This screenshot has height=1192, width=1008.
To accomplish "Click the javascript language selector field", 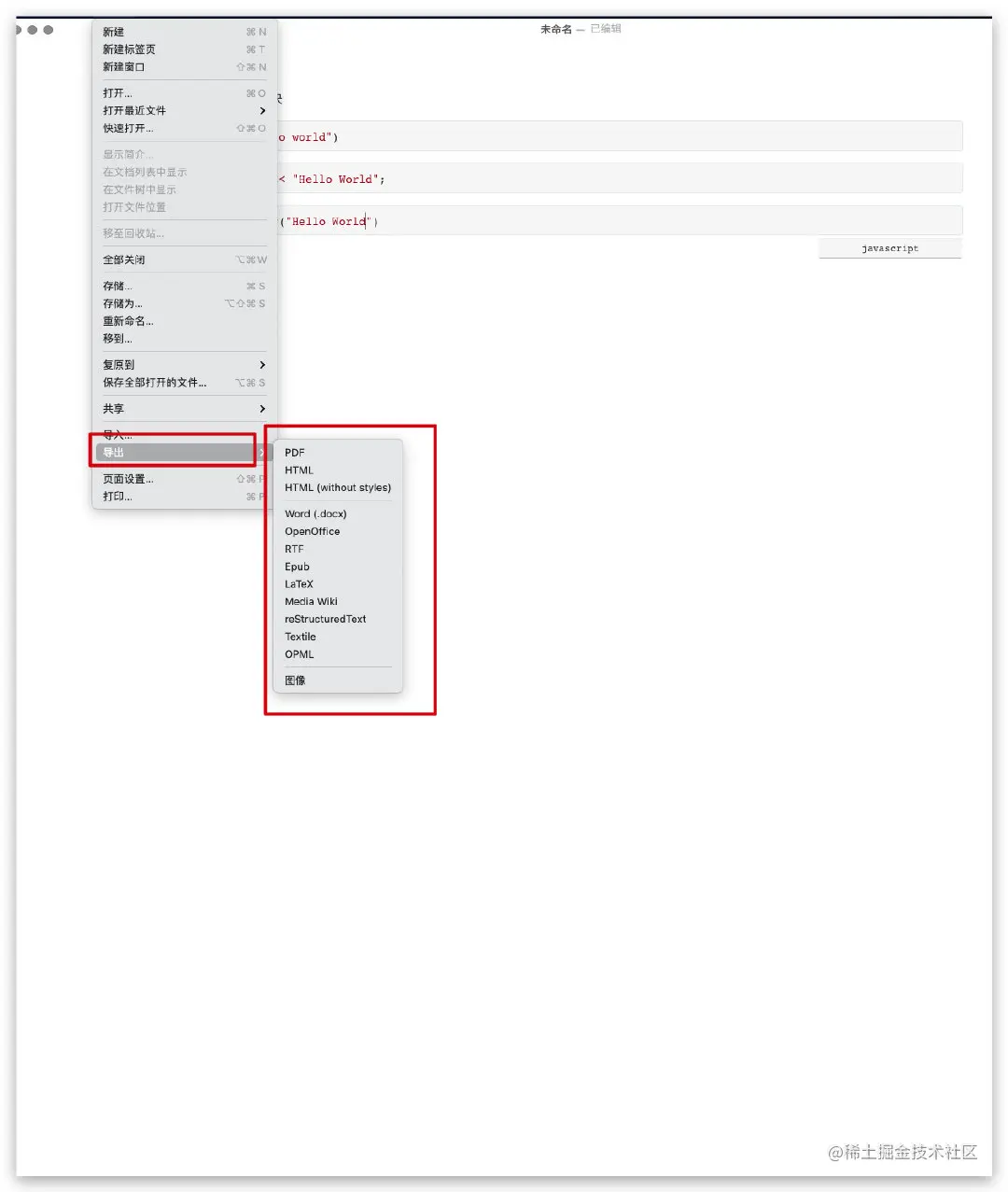I will click(889, 248).
